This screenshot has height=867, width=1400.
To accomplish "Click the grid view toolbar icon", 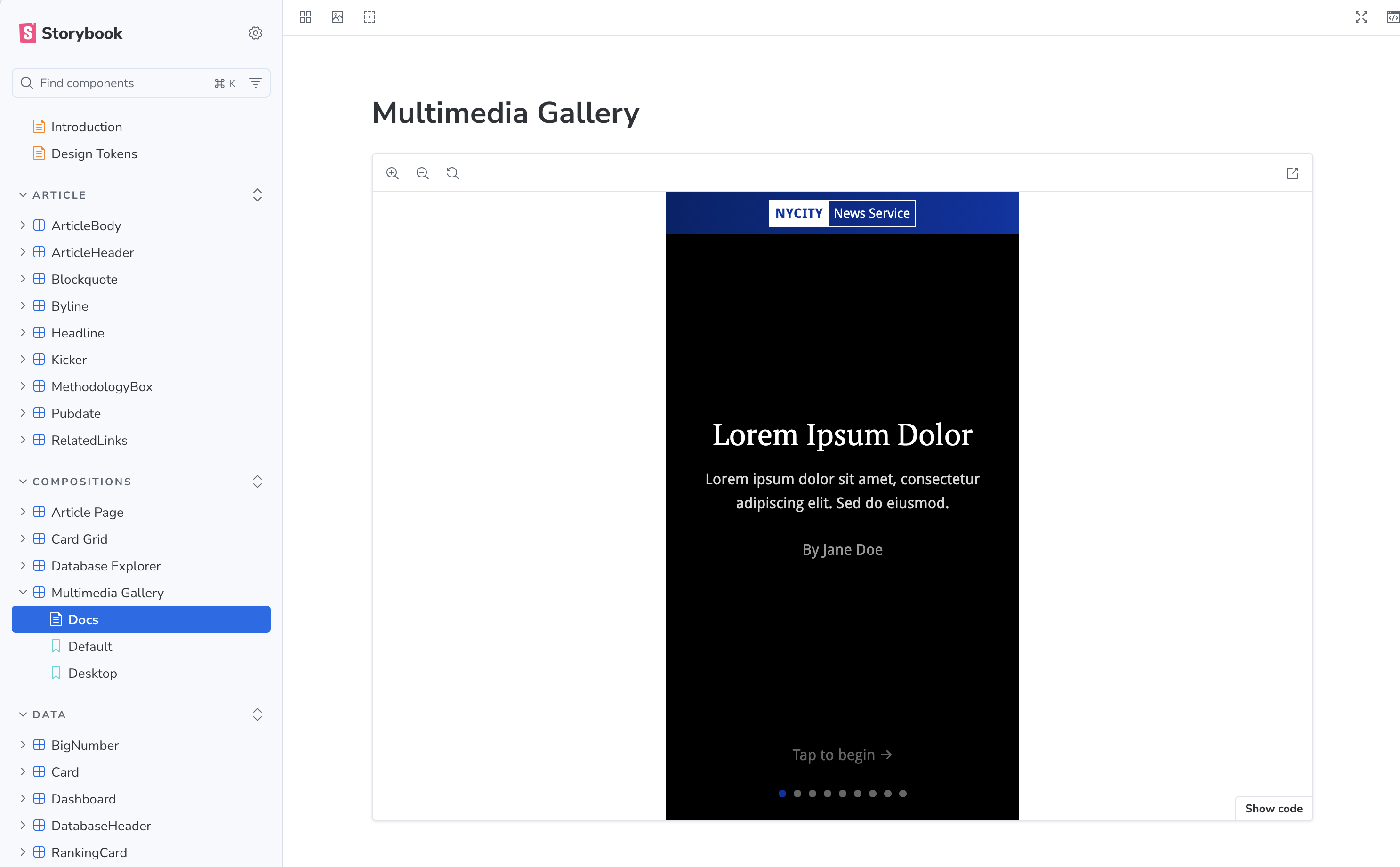I will click(306, 17).
